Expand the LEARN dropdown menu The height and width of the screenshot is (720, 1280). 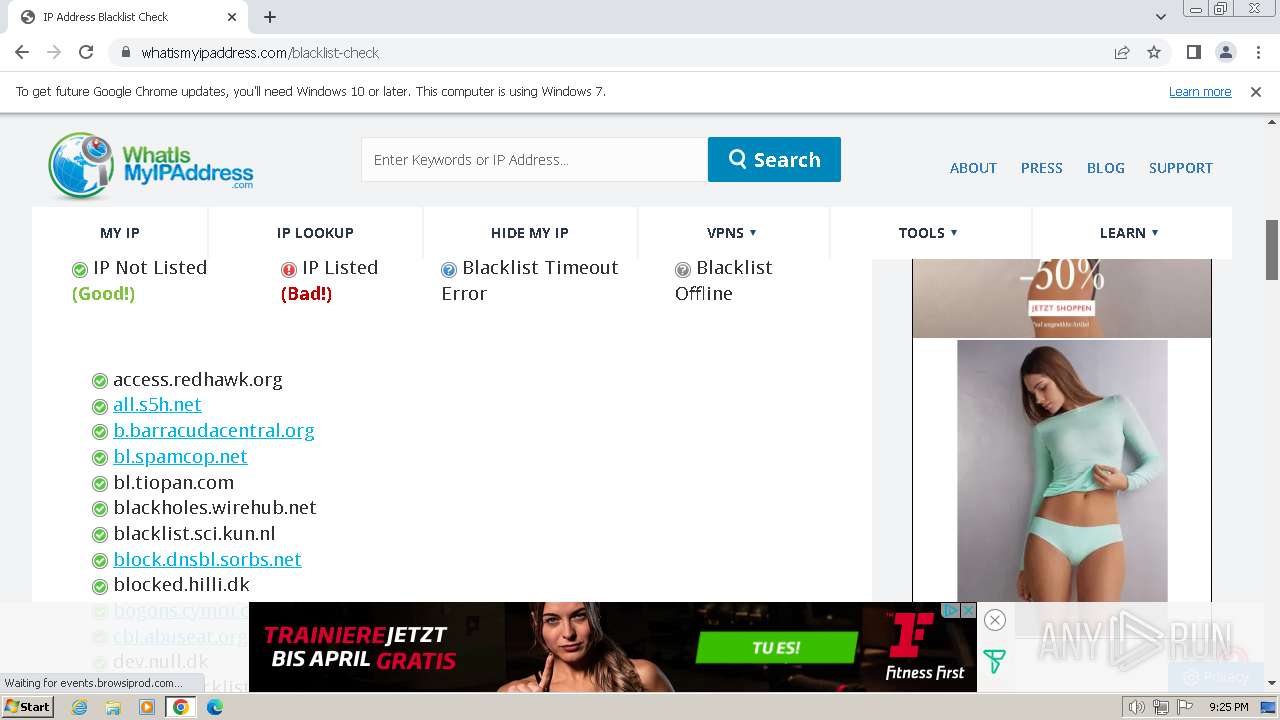[x=1129, y=233]
